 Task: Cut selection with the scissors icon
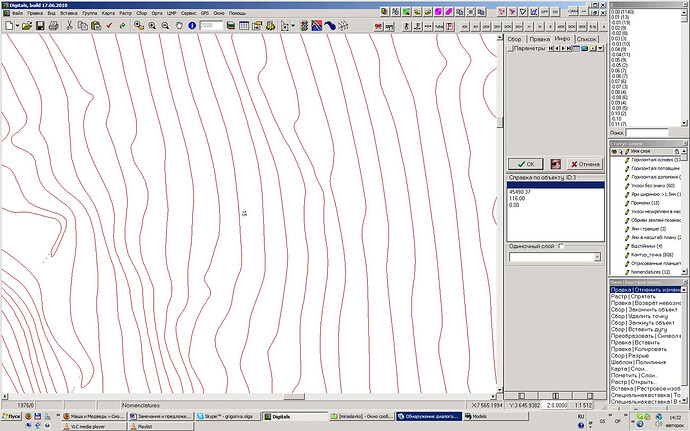tap(69, 26)
